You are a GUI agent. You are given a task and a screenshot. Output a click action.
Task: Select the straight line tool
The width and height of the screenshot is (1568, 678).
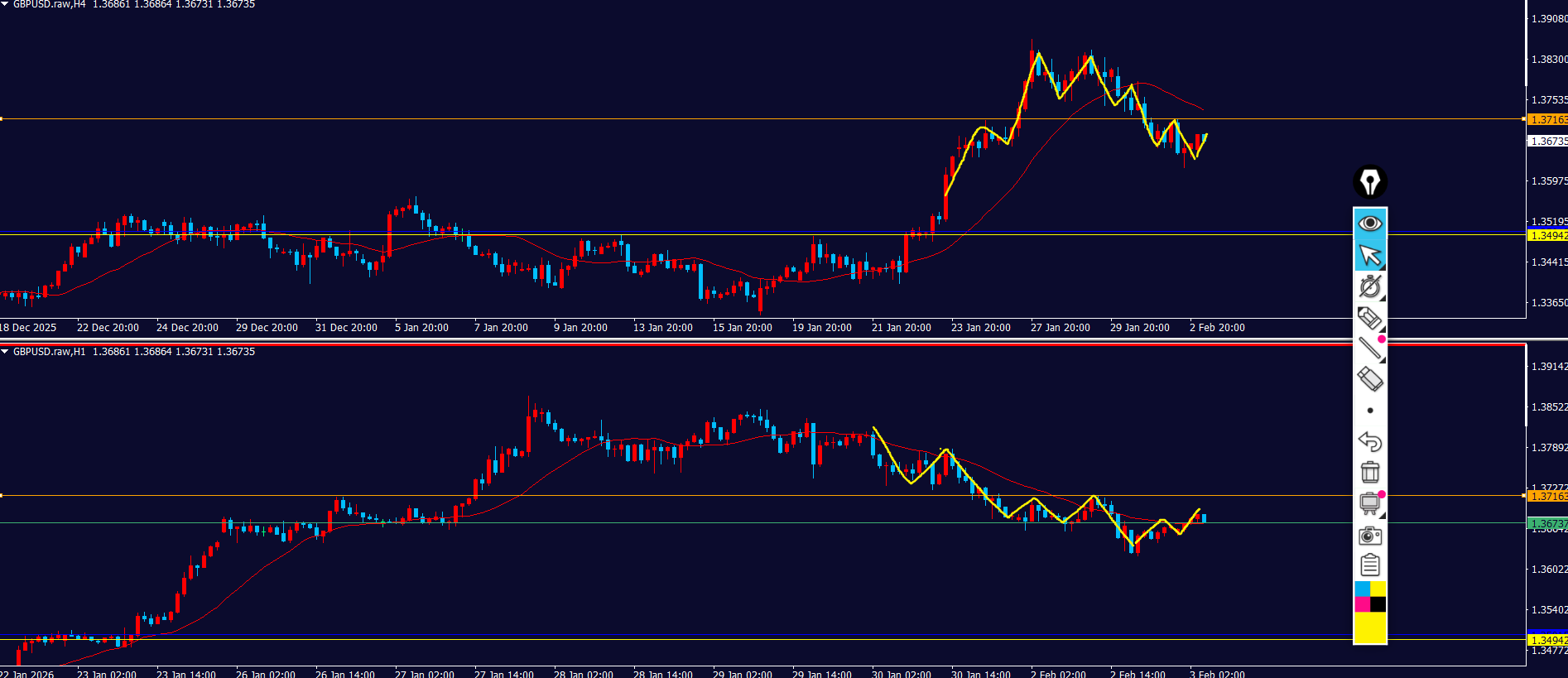point(1370,349)
